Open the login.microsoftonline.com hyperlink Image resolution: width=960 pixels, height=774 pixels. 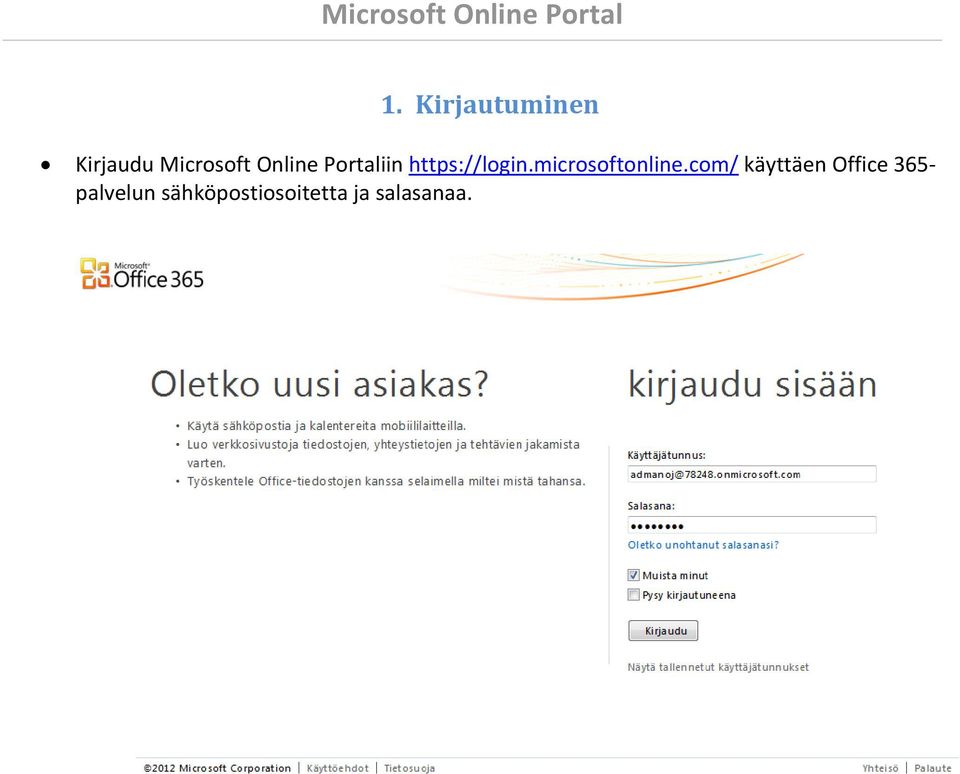(573, 165)
